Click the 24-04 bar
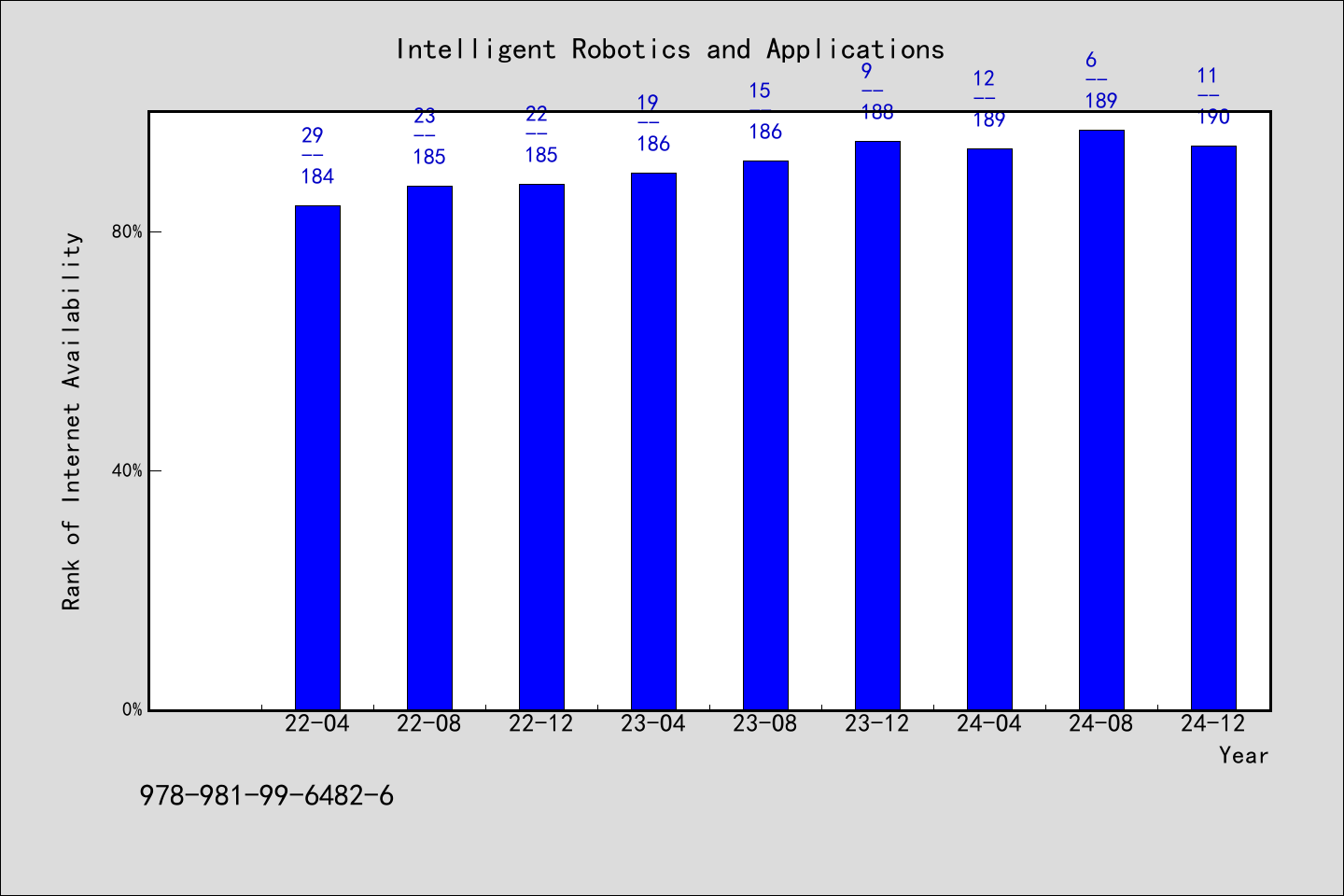 tap(989, 429)
